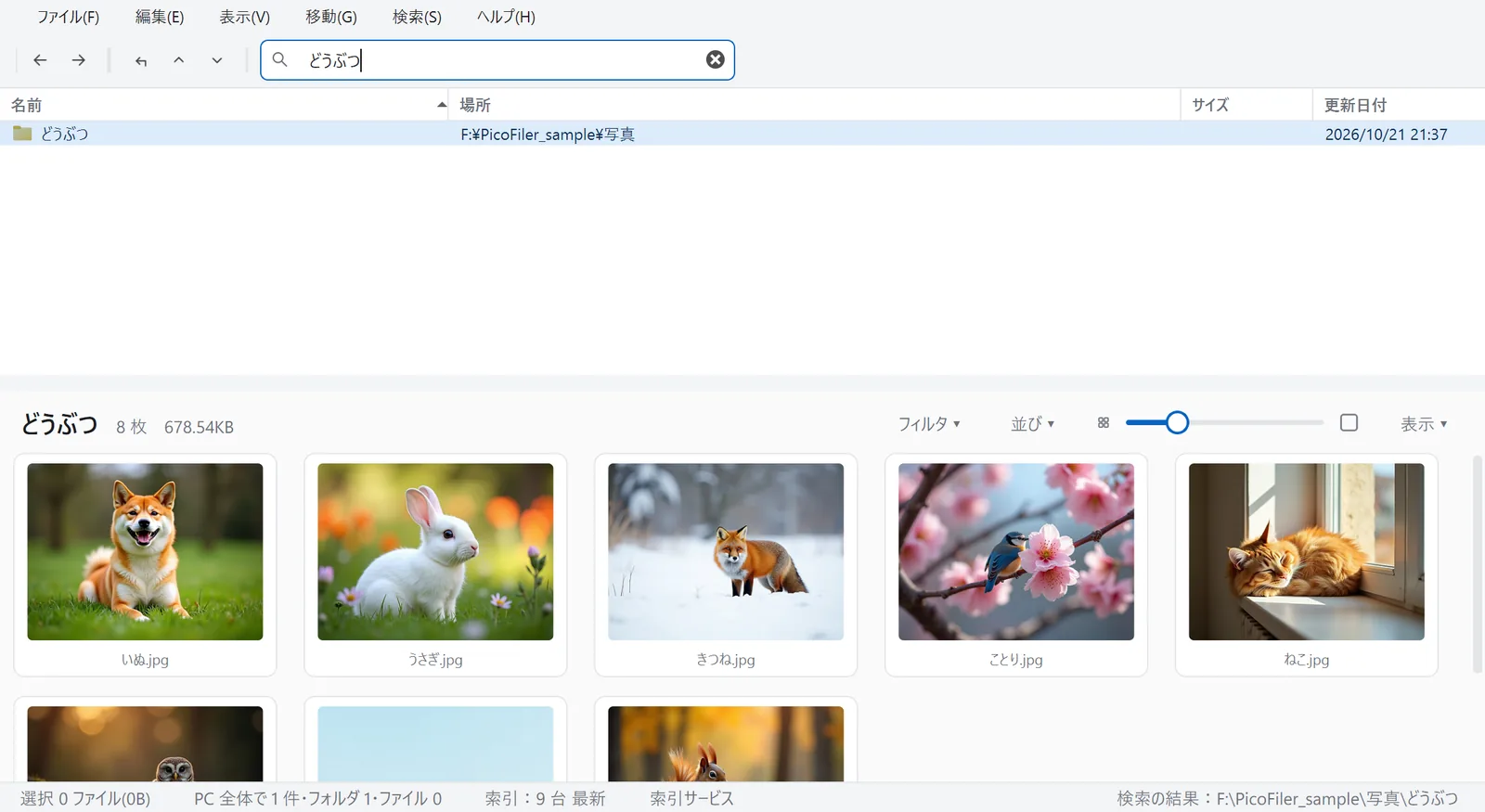Screen dimensions: 1485x812
Task: Click the return-to-previous-folder hooked arrow
Action: [141, 60]
